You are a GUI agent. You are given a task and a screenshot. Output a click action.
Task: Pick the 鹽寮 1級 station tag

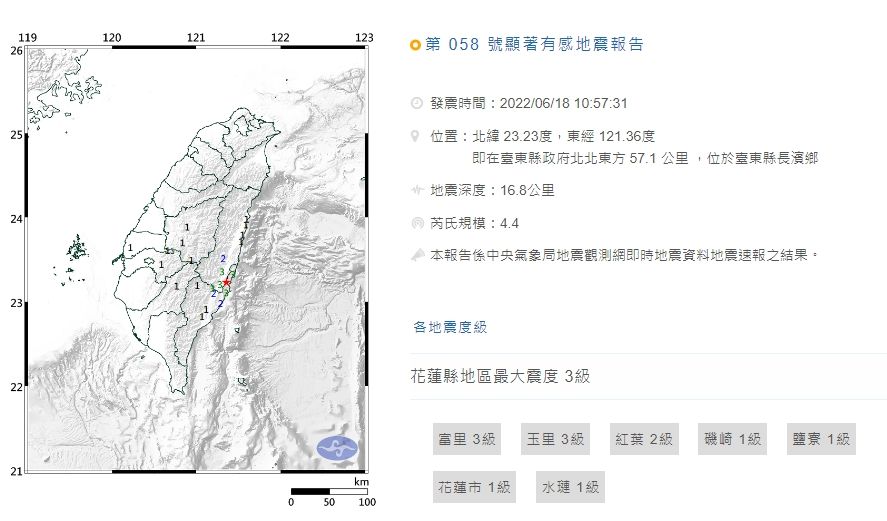pos(821,439)
